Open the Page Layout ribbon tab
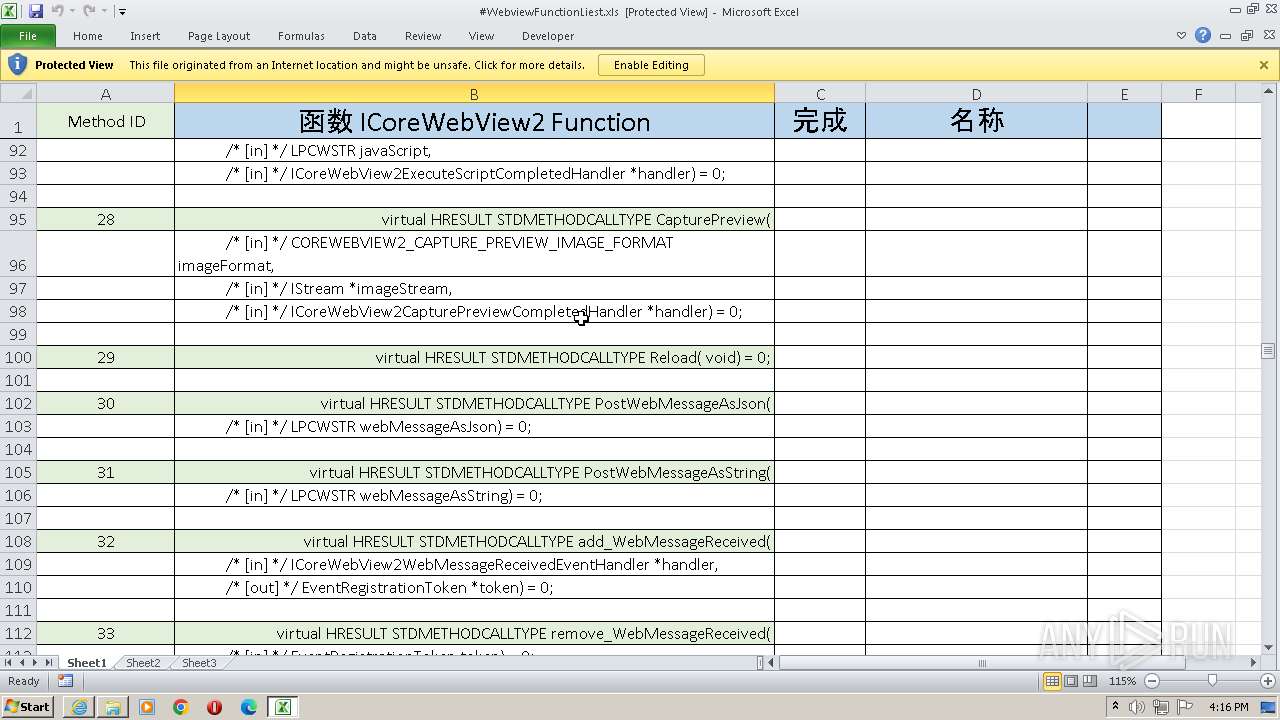The image size is (1280, 720). click(x=219, y=36)
